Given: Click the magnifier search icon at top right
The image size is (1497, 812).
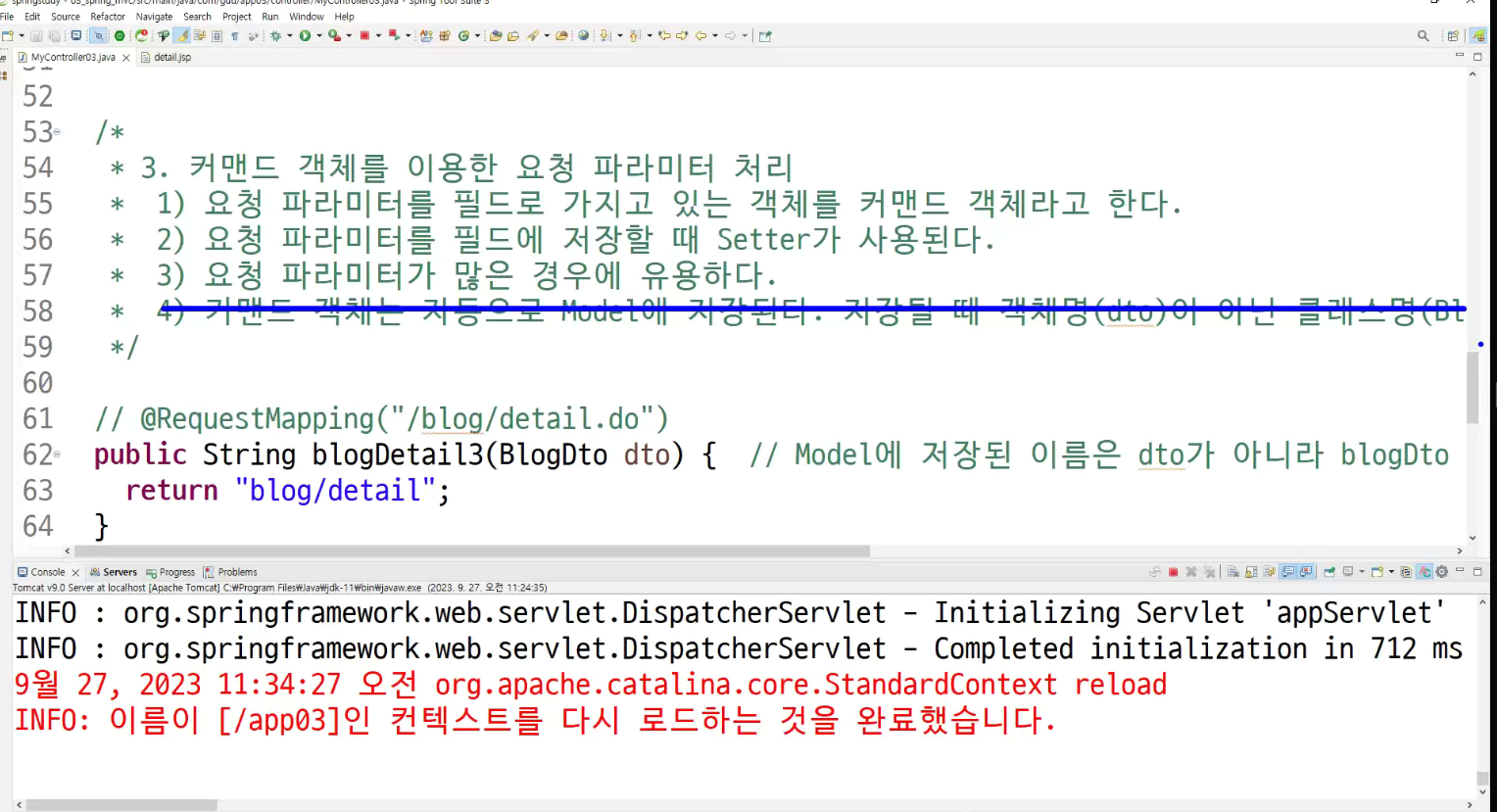Looking at the screenshot, I should 1423,35.
